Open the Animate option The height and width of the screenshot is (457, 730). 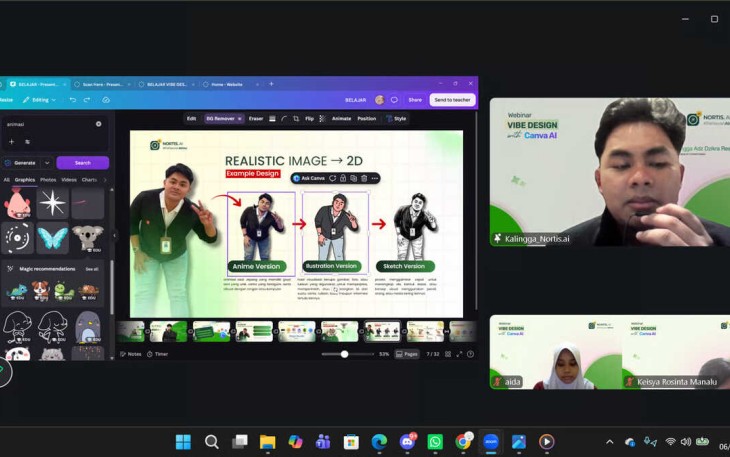341,119
